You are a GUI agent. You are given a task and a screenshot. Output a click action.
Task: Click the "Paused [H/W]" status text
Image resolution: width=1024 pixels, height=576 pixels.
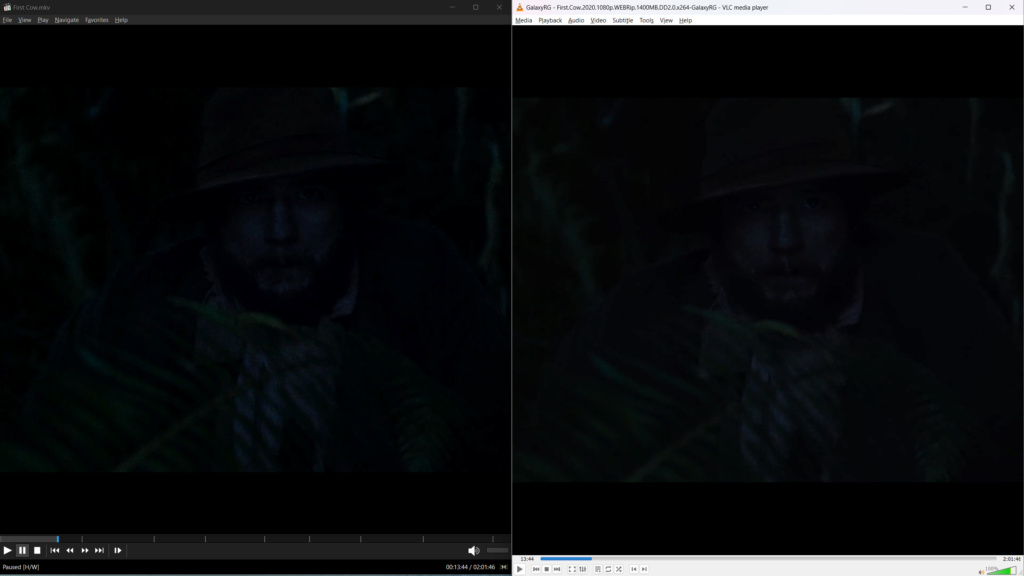pos(21,567)
